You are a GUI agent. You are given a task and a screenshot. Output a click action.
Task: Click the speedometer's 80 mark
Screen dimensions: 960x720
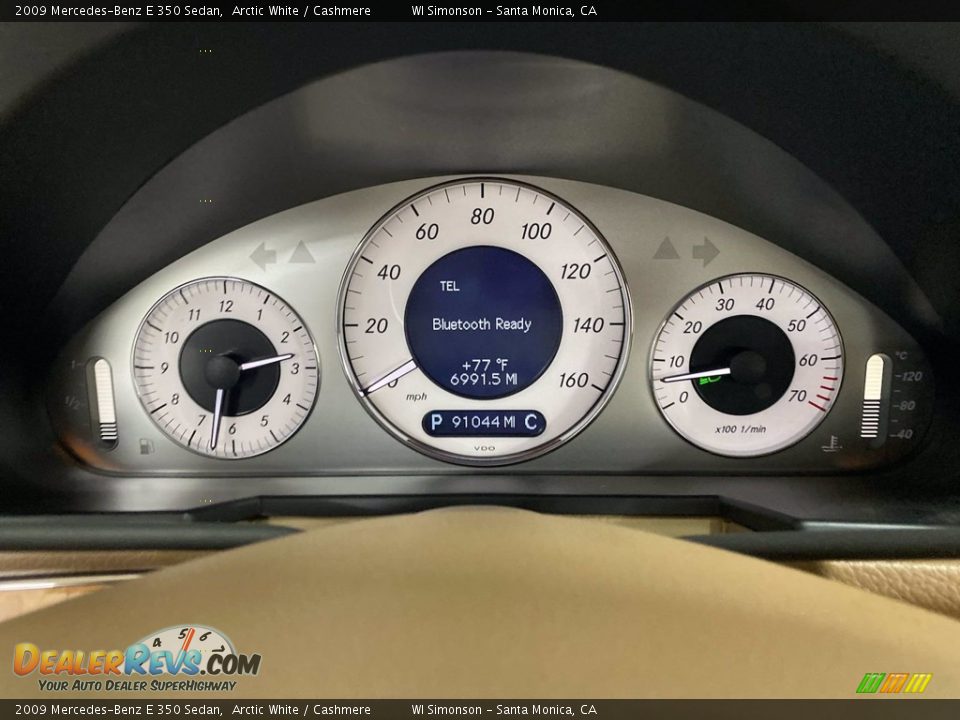point(482,216)
